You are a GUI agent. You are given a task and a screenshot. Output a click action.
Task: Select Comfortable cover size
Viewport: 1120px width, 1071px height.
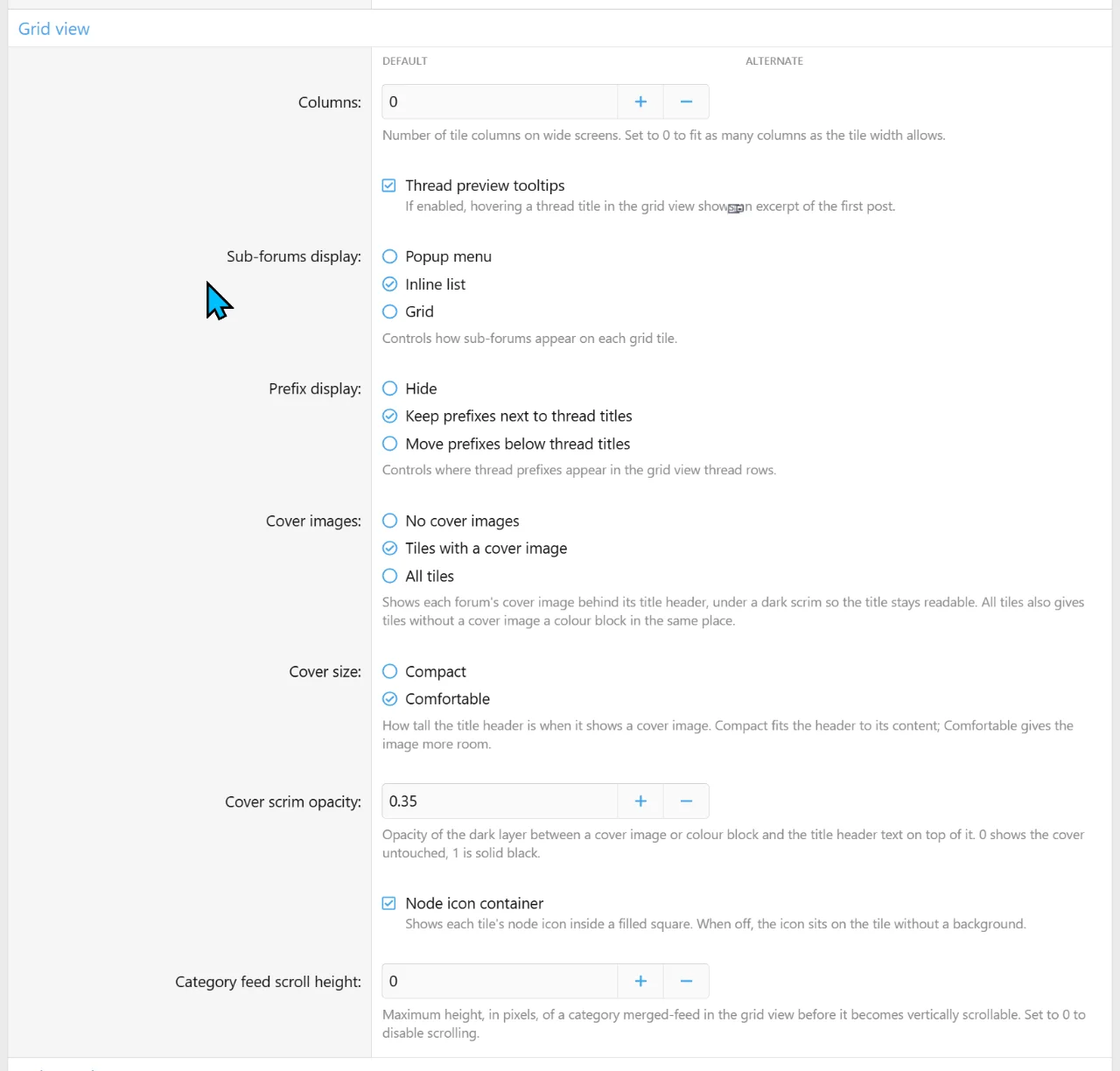[x=390, y=699]
